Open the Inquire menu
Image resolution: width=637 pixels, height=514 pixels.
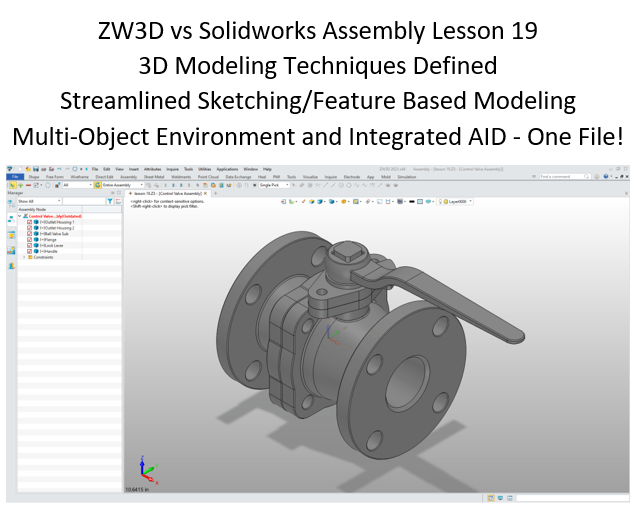171,170
